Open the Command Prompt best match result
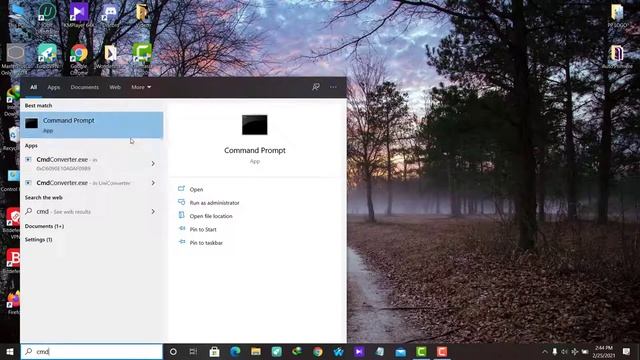Screen dimensions: 640x360 point(92,125)
